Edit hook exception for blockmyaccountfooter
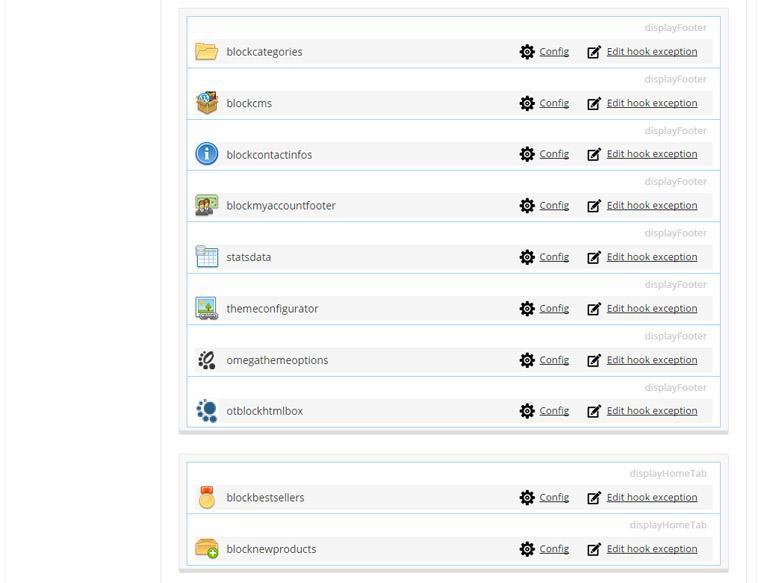Image resolution: width=764 pixels, height=583 pixels. pos(652,206)
